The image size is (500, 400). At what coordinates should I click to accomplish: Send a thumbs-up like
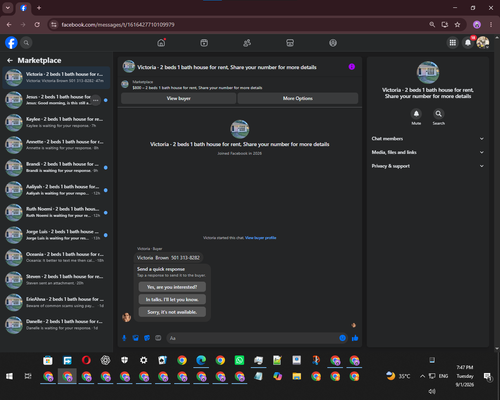coord(355,338)
